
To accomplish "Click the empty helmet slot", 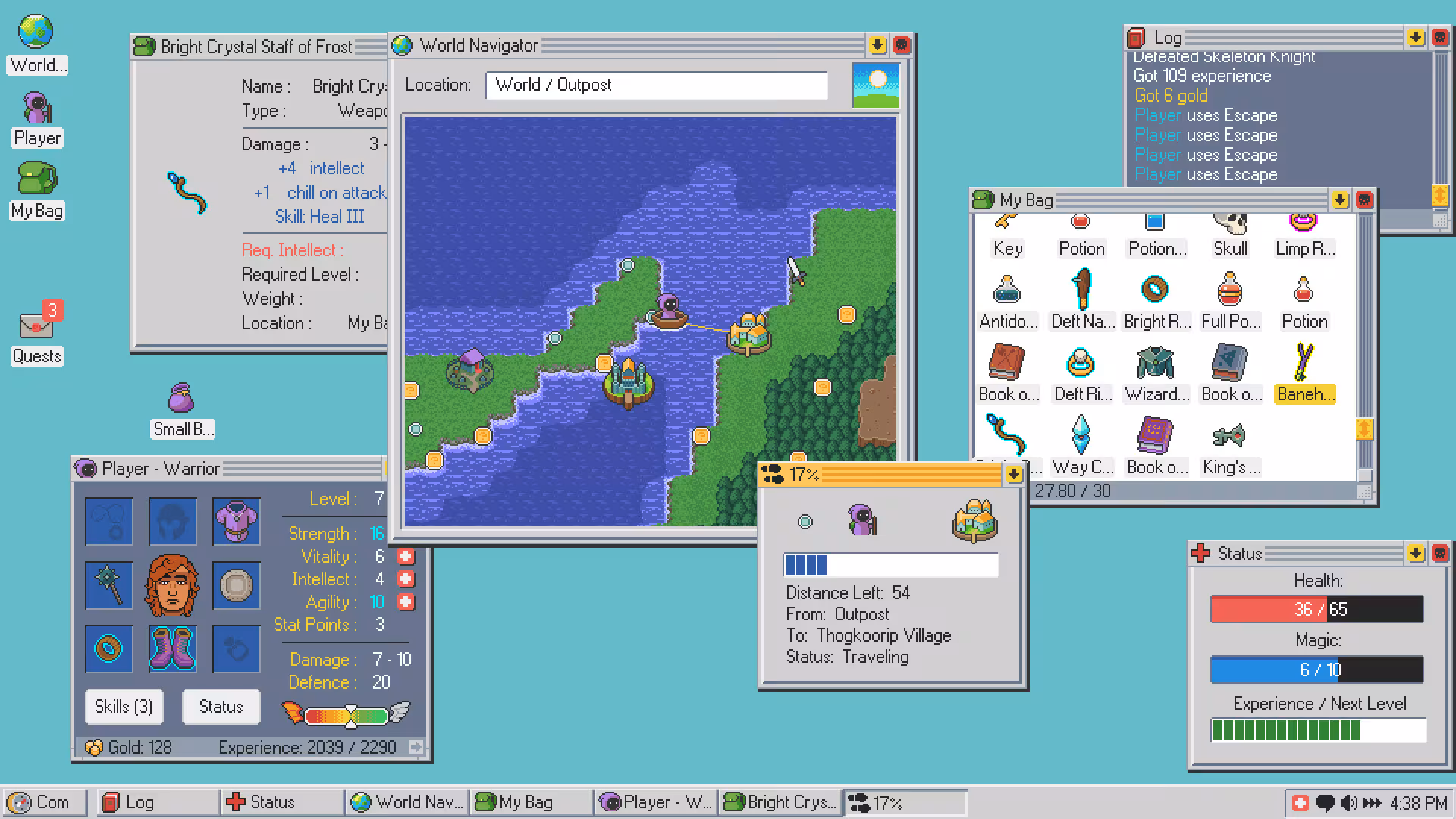I will point(173,522).
